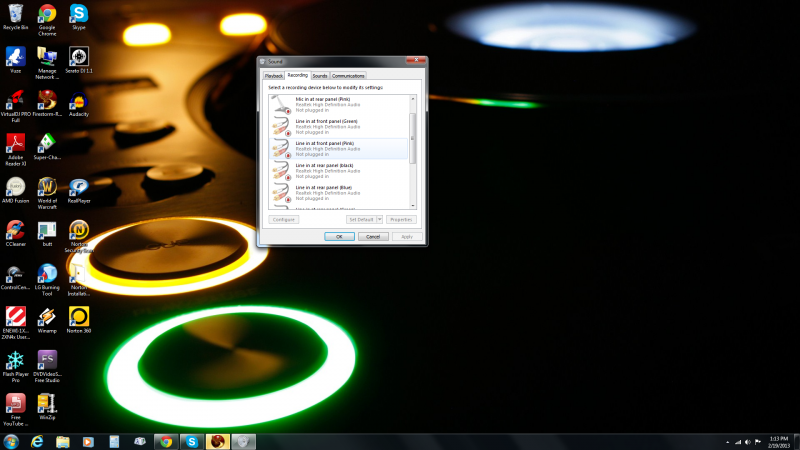Open the Recycle Bin
This screenshot has height=450, width=800.
(16, 14)
